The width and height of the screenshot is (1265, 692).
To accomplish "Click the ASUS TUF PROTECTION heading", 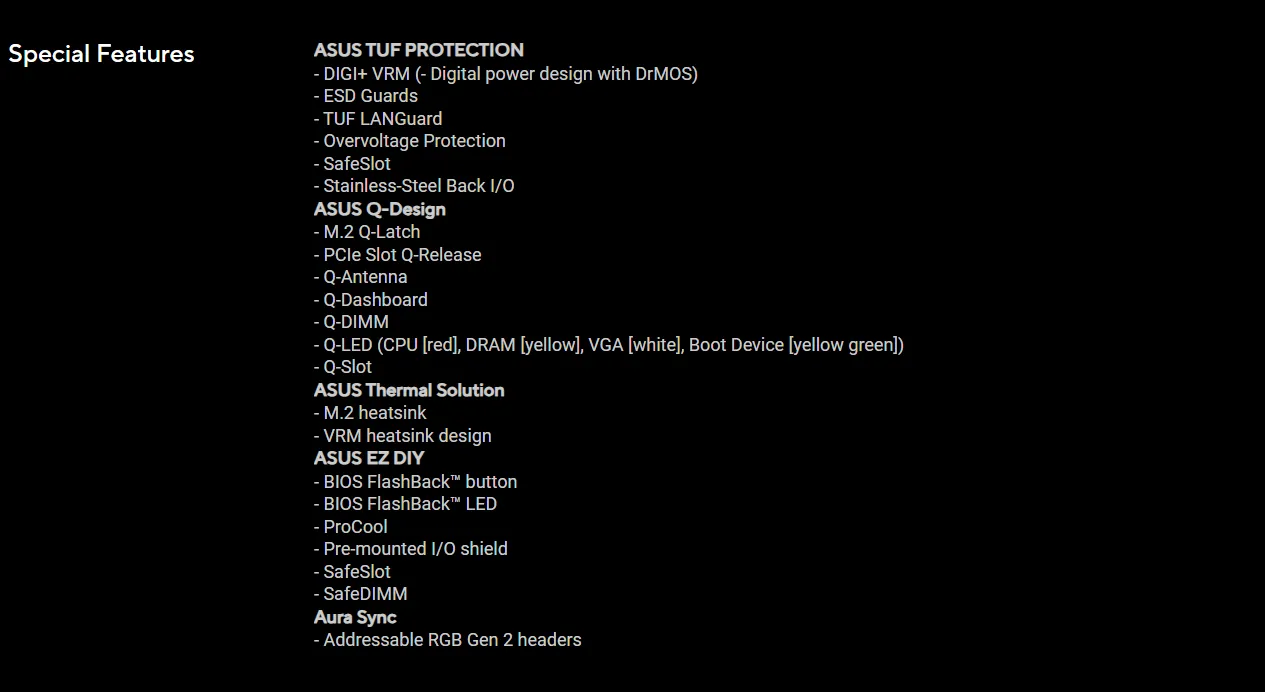I will click(418, 50).
